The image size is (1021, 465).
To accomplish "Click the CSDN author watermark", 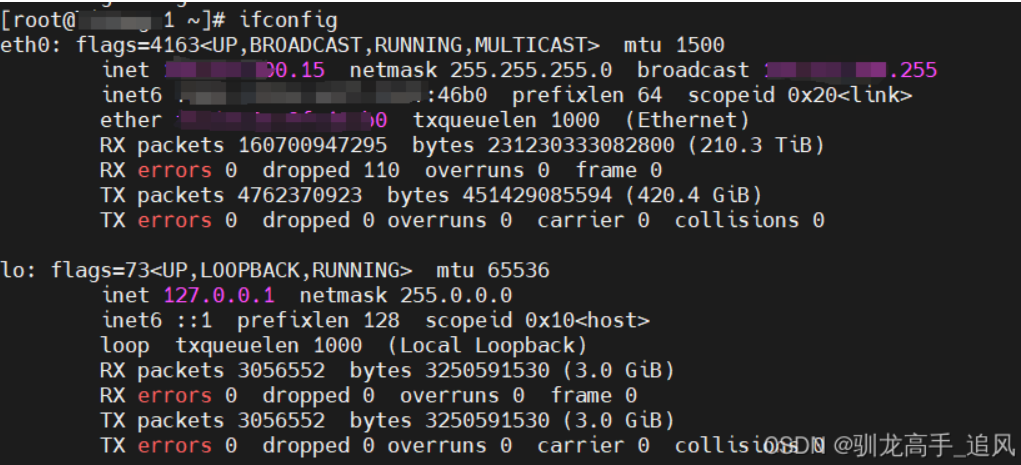I will point(887,445).
